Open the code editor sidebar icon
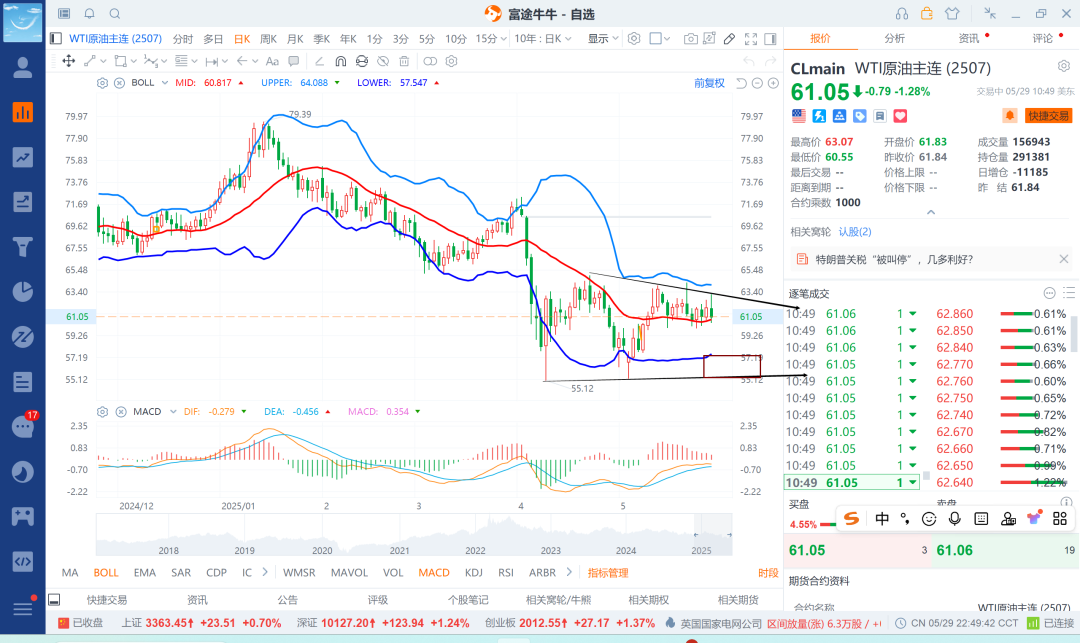 pos(23,562)
